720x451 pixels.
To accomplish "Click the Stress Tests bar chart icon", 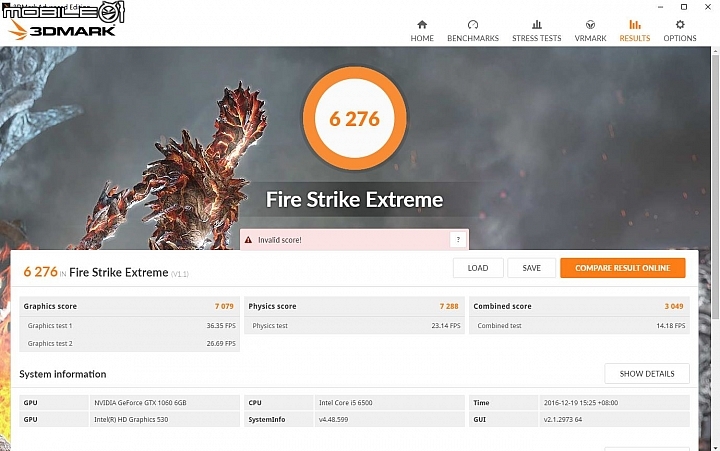I will pos(536,24).
